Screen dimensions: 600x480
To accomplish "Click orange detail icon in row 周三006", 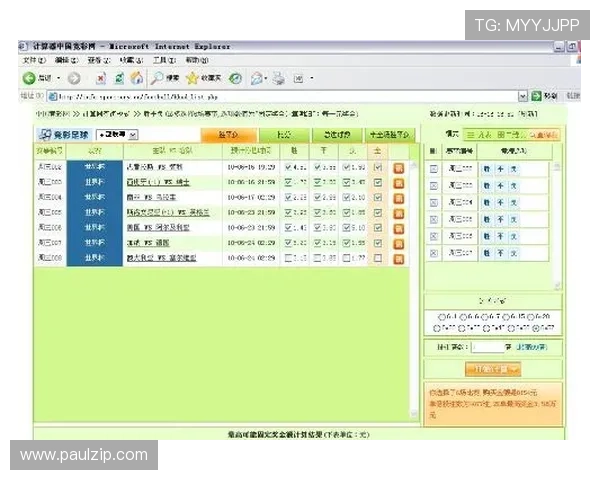I will 399,229.
